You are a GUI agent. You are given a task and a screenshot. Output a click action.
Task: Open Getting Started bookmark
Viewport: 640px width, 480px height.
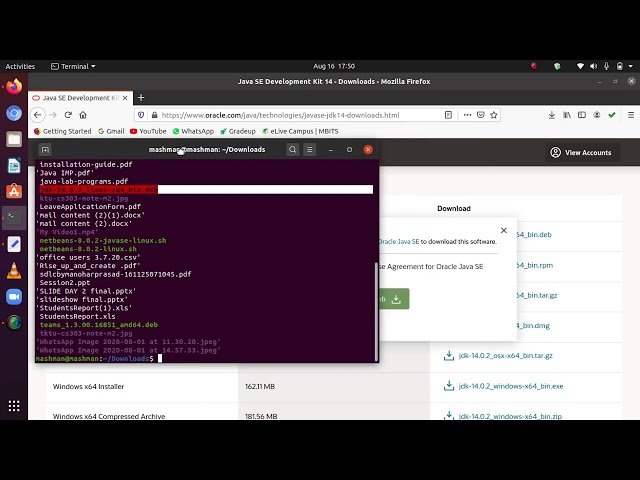coord(62,131)
